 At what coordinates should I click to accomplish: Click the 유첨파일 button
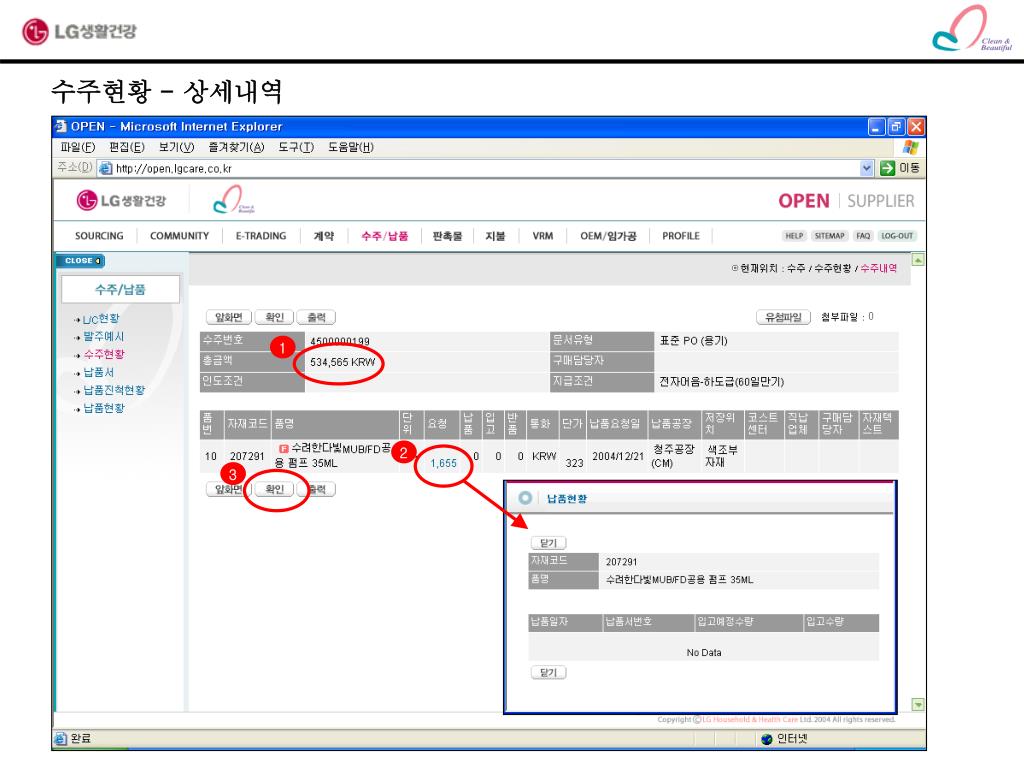point(783,317)
